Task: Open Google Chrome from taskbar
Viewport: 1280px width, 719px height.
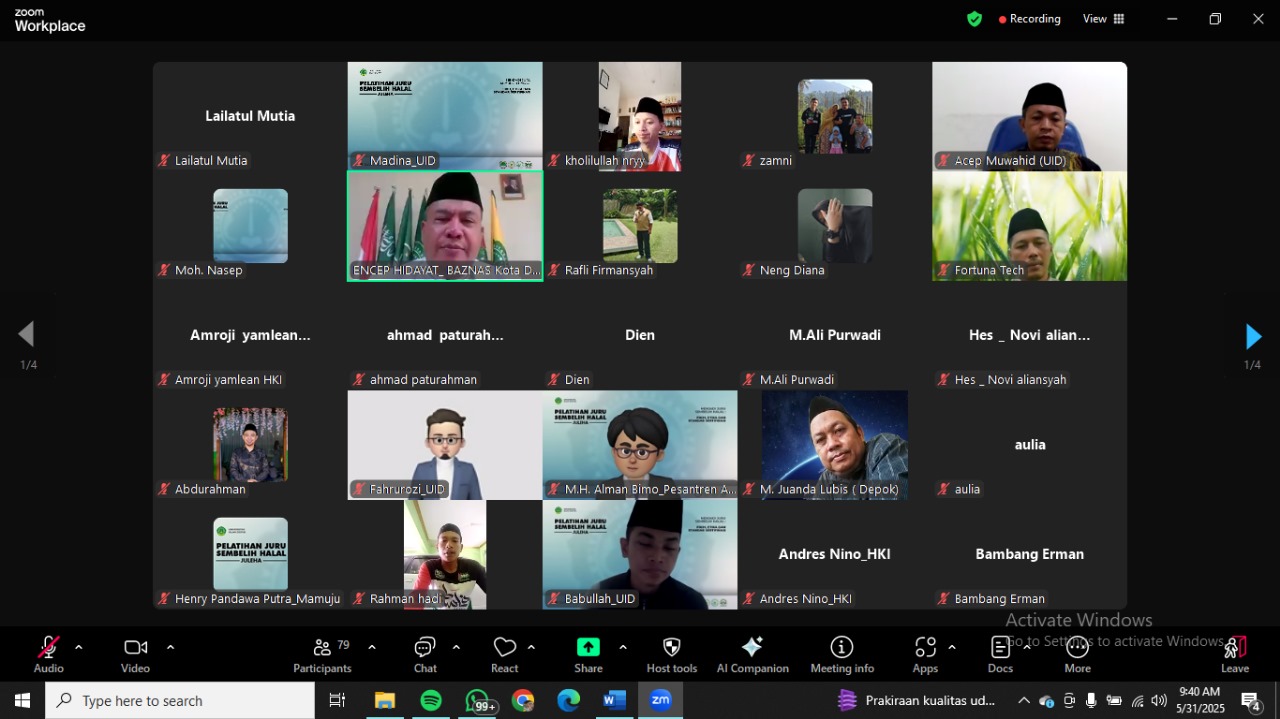Action: click(523, 700)
